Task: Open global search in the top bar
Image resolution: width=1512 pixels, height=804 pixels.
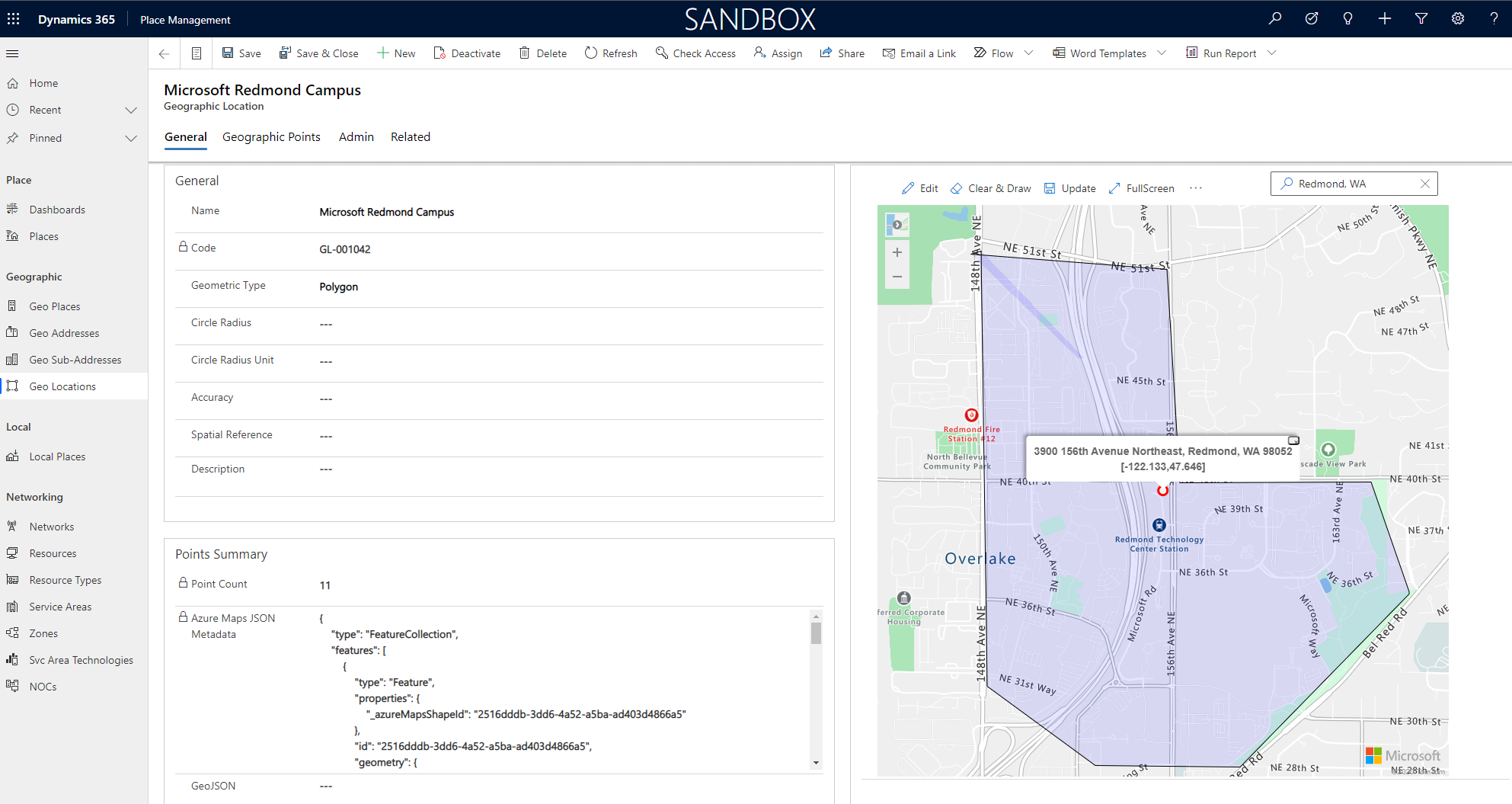Action: click(x=1274, y=18)
